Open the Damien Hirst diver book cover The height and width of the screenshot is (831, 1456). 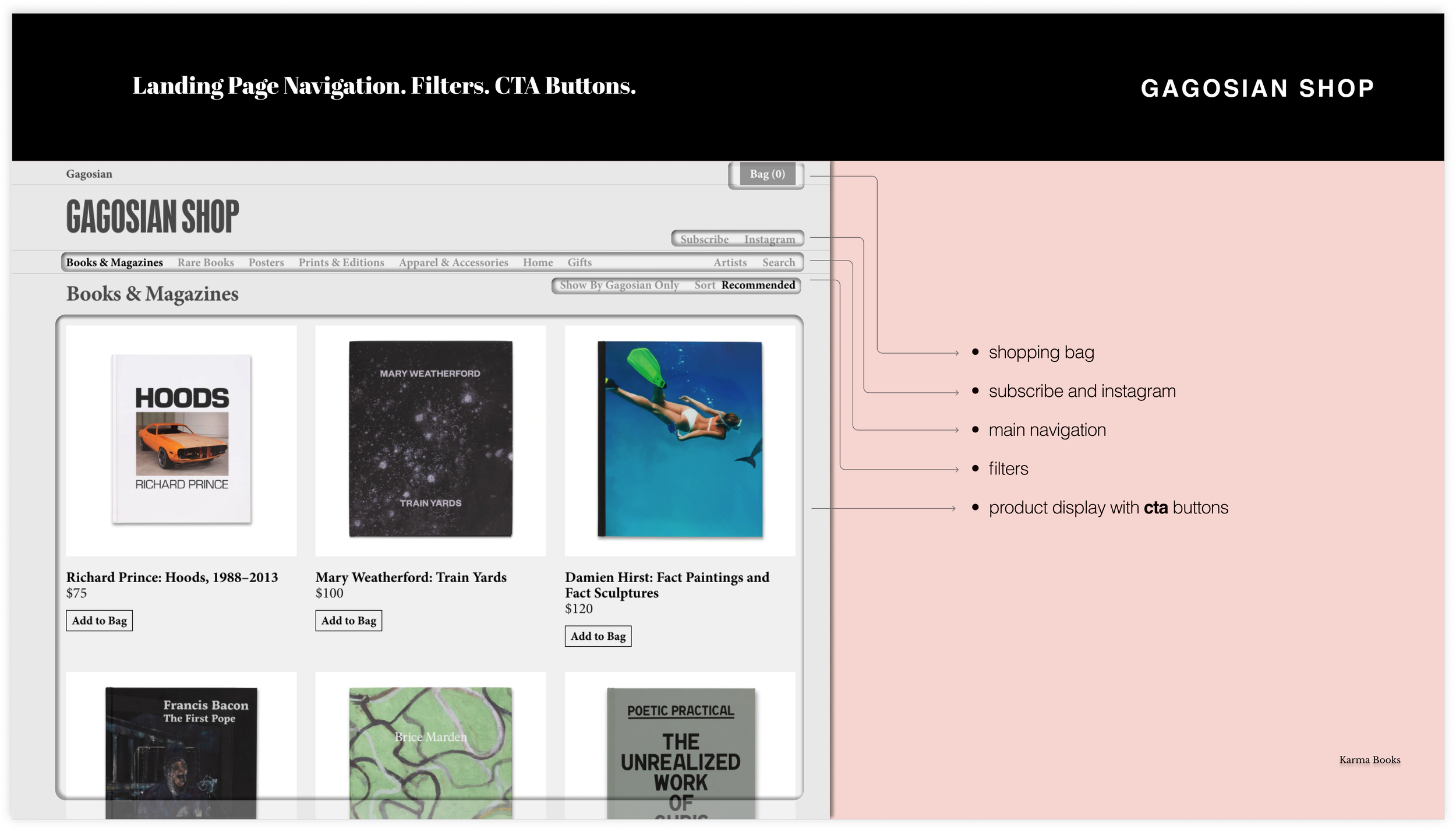(680, 441)
